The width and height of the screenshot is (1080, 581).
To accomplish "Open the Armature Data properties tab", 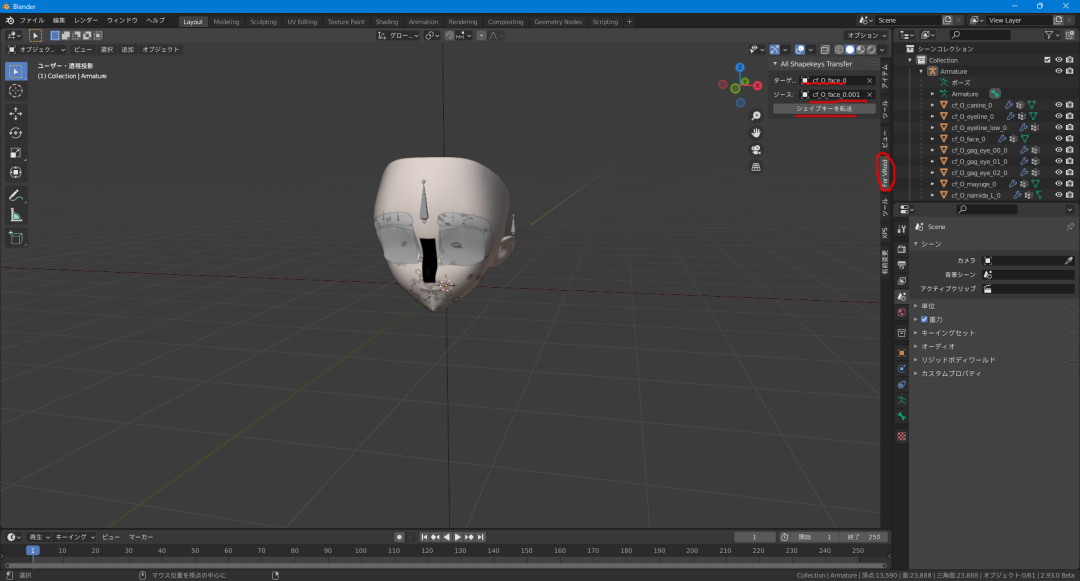I will [901, 401].
